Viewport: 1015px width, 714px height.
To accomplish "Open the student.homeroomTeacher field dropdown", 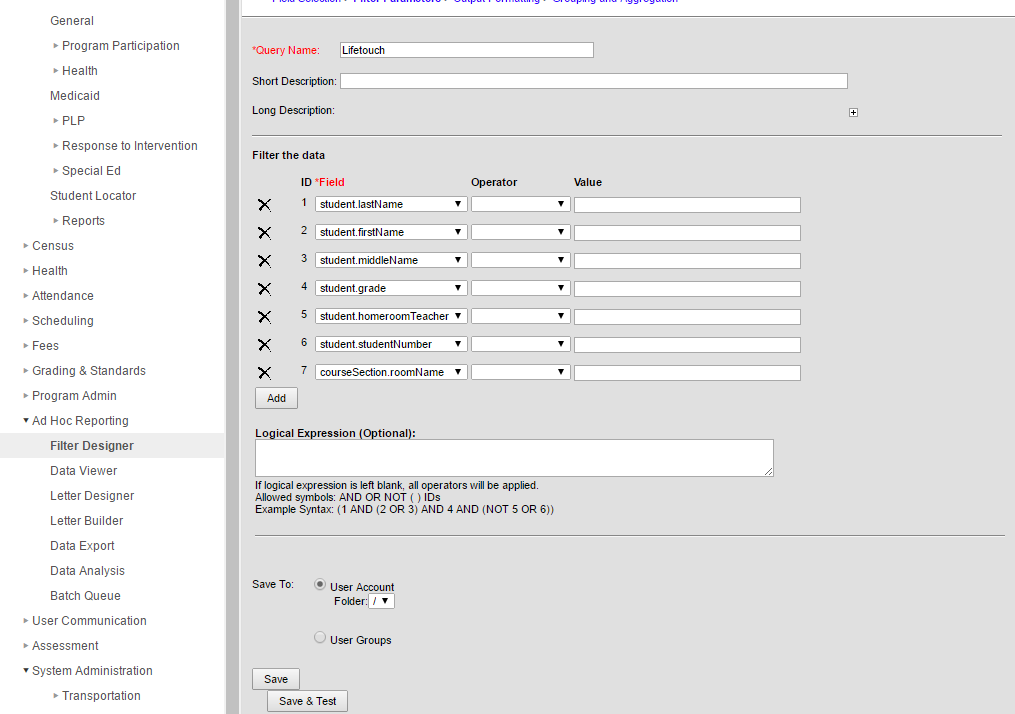I will (391, 316).
